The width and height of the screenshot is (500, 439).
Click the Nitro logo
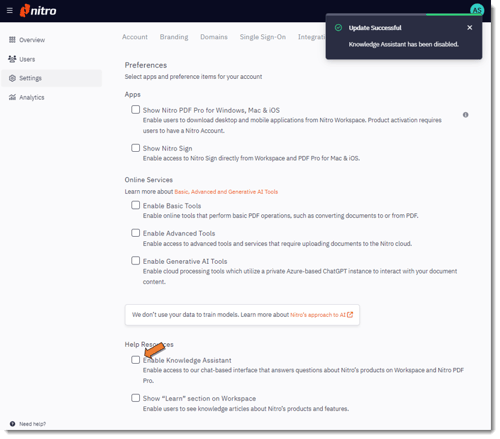tap(38, 11)
